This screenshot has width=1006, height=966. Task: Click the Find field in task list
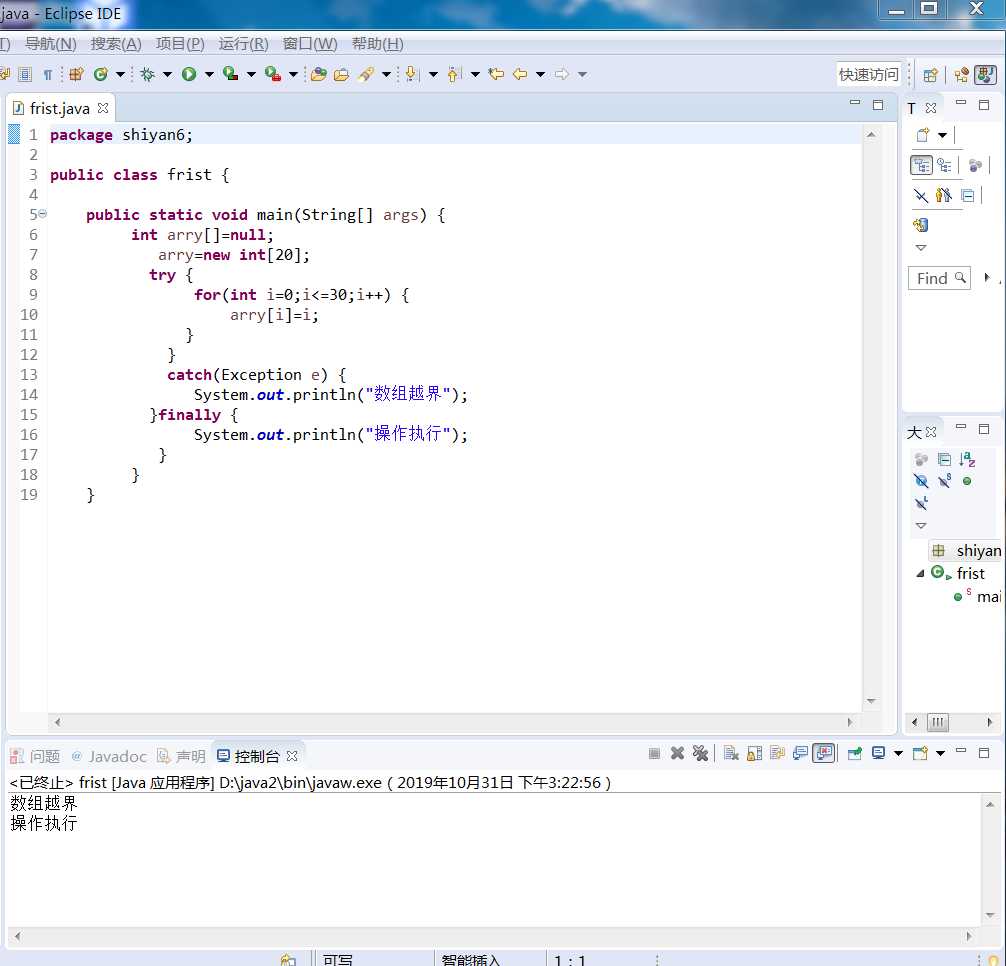pyautogui.click(x=939, y=278)
